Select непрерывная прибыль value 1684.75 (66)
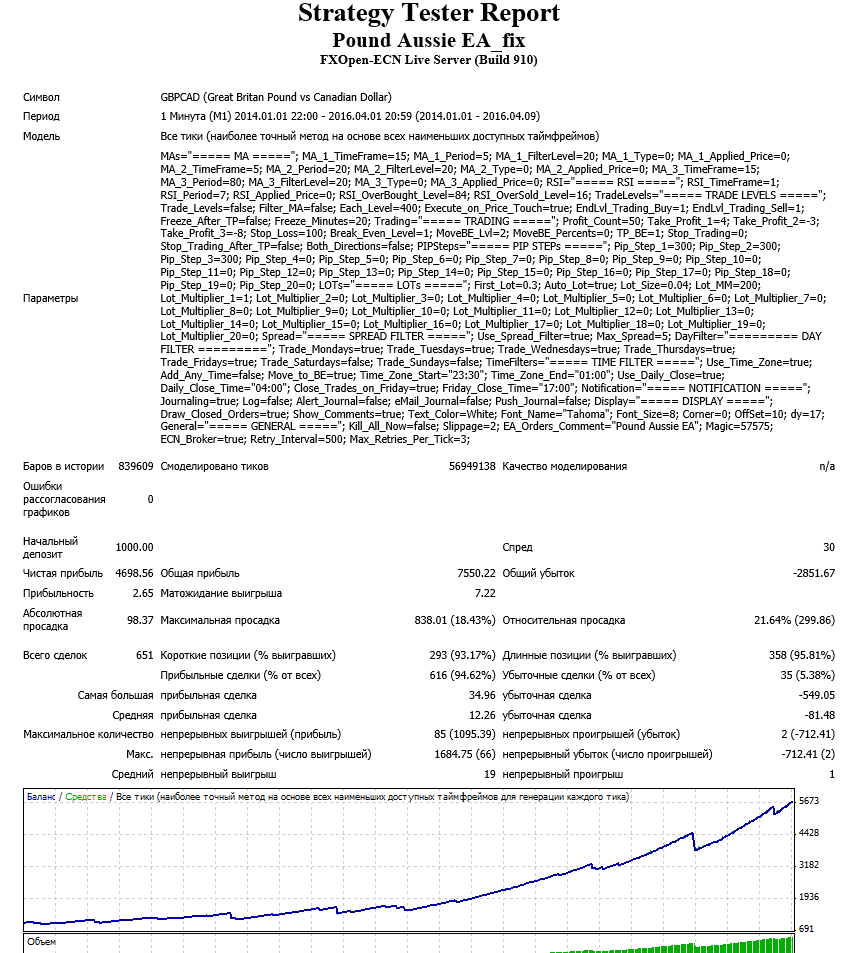 (x=465, y=754)
